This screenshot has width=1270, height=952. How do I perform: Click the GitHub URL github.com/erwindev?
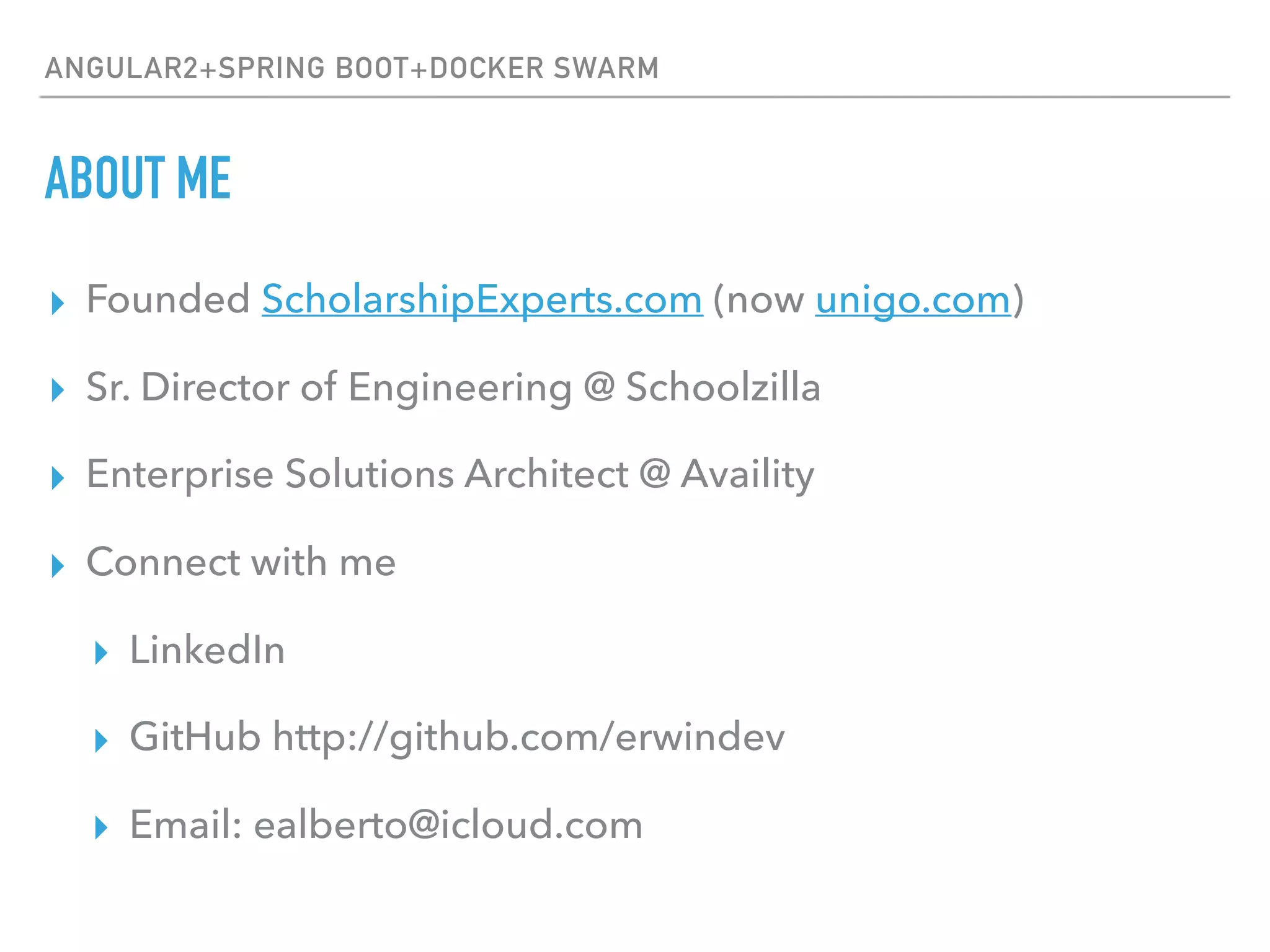point(529,738)
